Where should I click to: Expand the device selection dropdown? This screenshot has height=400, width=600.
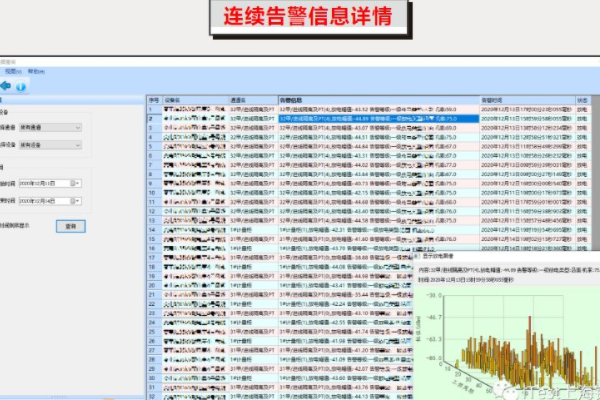pyautogui.click(x=78, y=145)
